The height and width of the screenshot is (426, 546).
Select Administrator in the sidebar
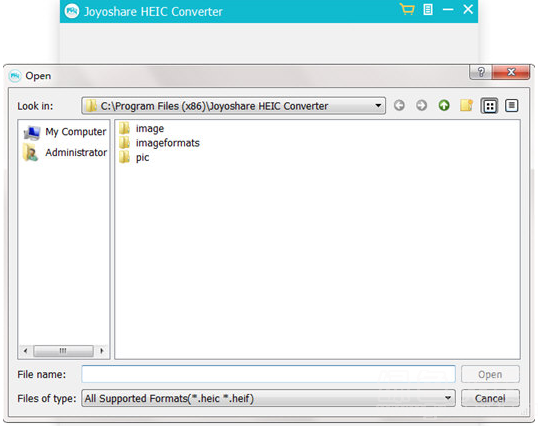click(x=65, y=153)
